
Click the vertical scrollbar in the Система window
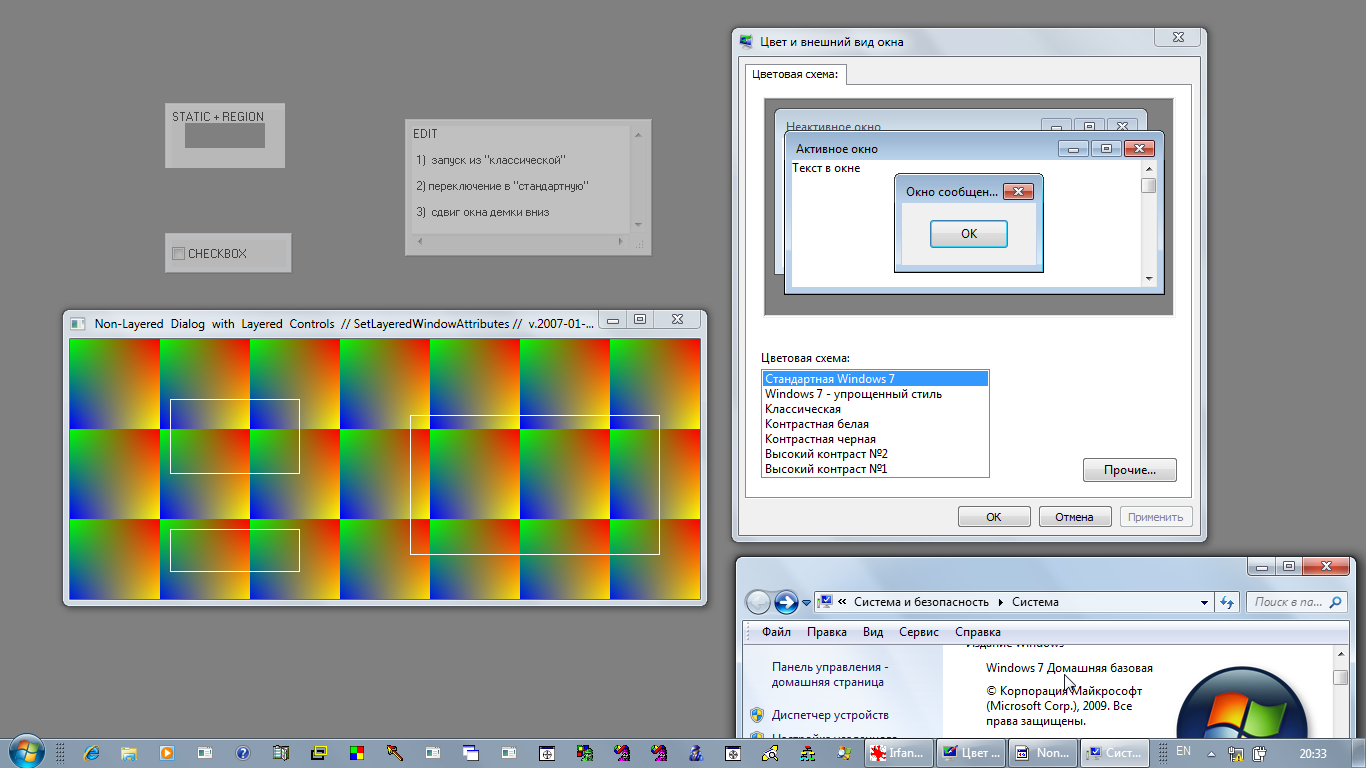coord(1341,693)
